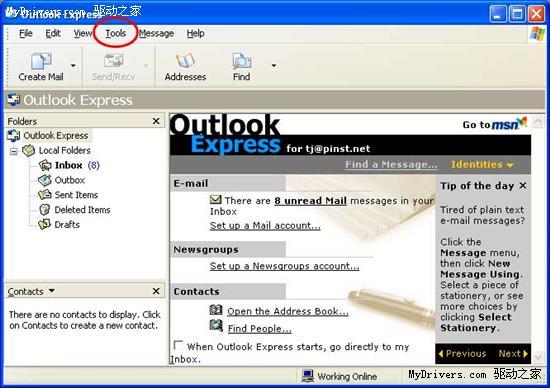Click the Outlook Express icon in folder tree
Image resolution: width=550 pixels, height=388 pixels.
click(x=14, y=135)
